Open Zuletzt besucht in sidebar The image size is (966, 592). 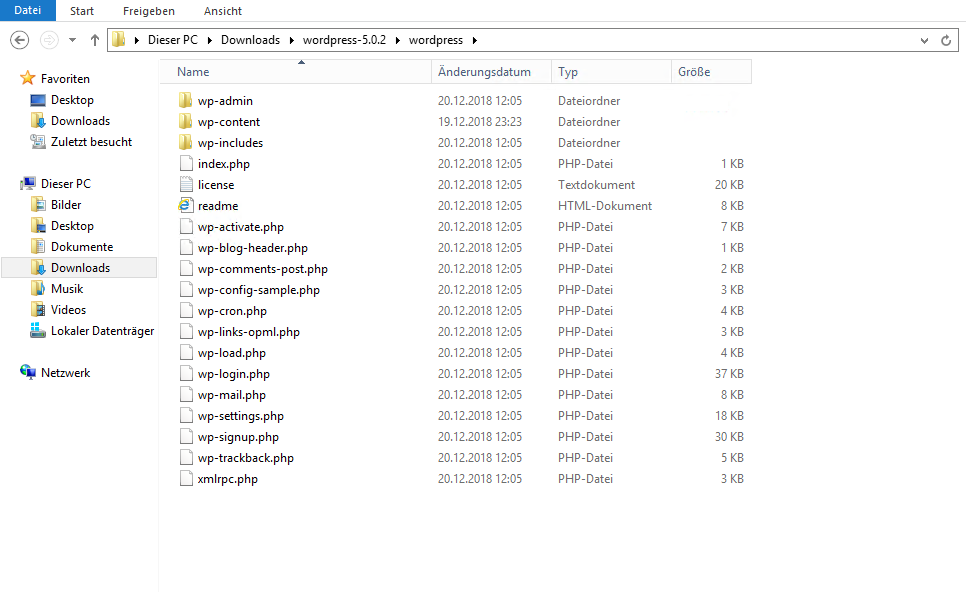[x=91, y=142]
